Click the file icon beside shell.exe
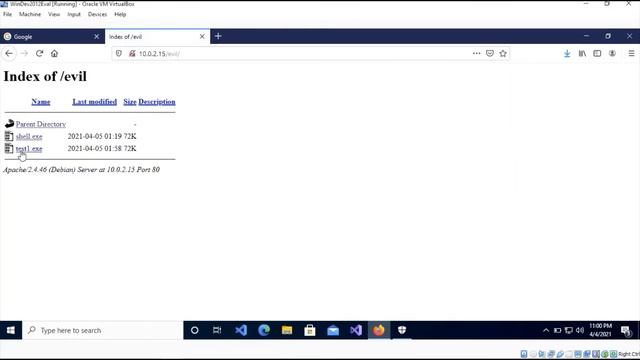 (9, 136)
